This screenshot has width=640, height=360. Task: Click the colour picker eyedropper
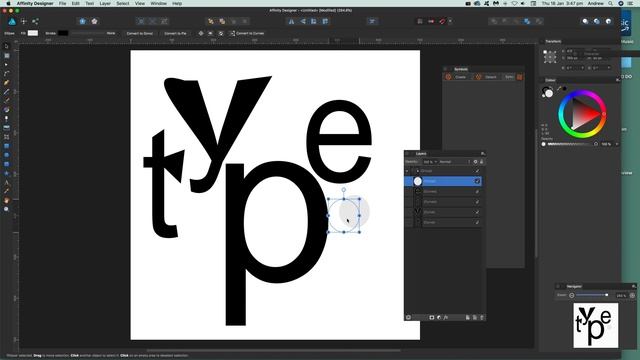559,89
